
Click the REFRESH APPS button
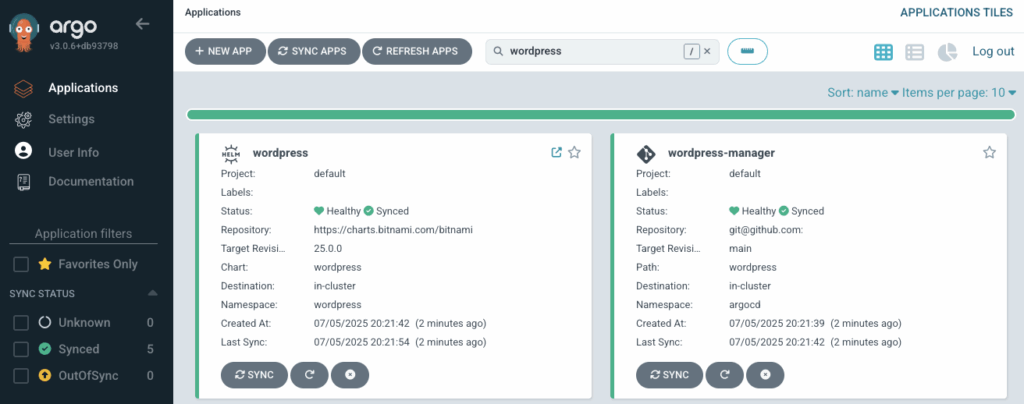tap(417, 52)
